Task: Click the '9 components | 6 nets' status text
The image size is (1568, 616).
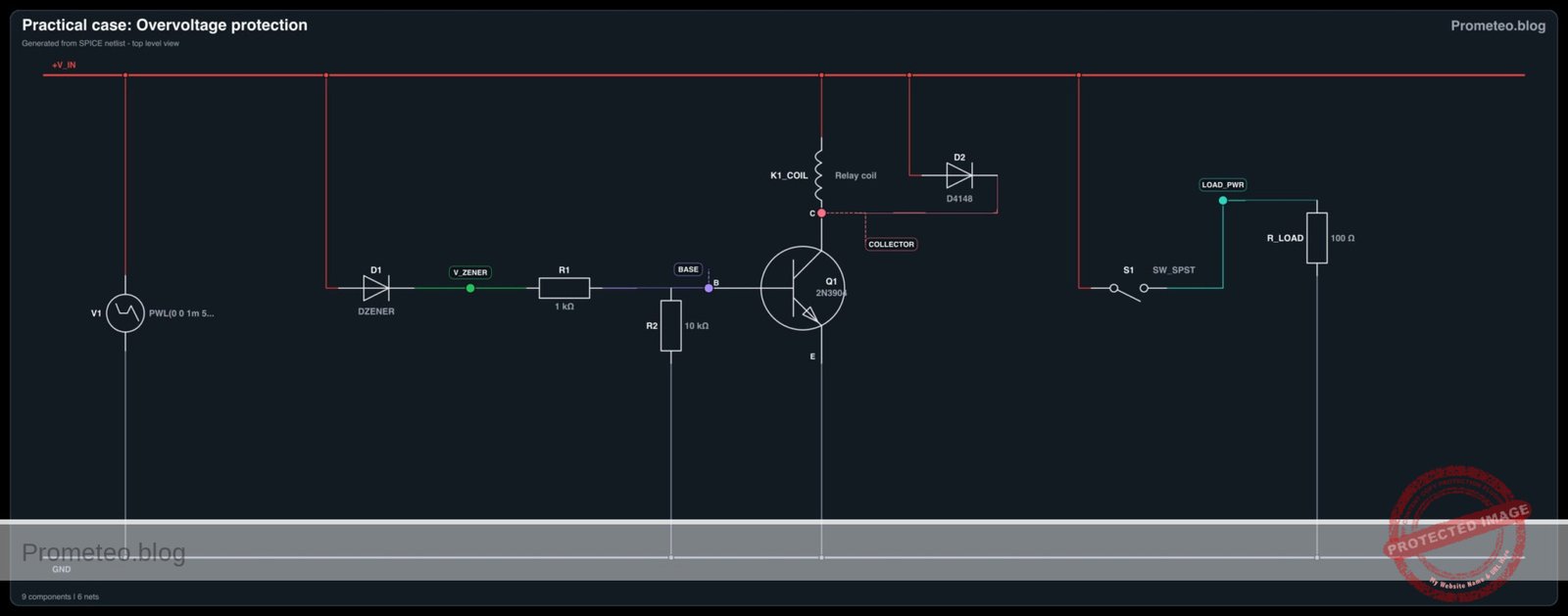Action: (60, 596)
